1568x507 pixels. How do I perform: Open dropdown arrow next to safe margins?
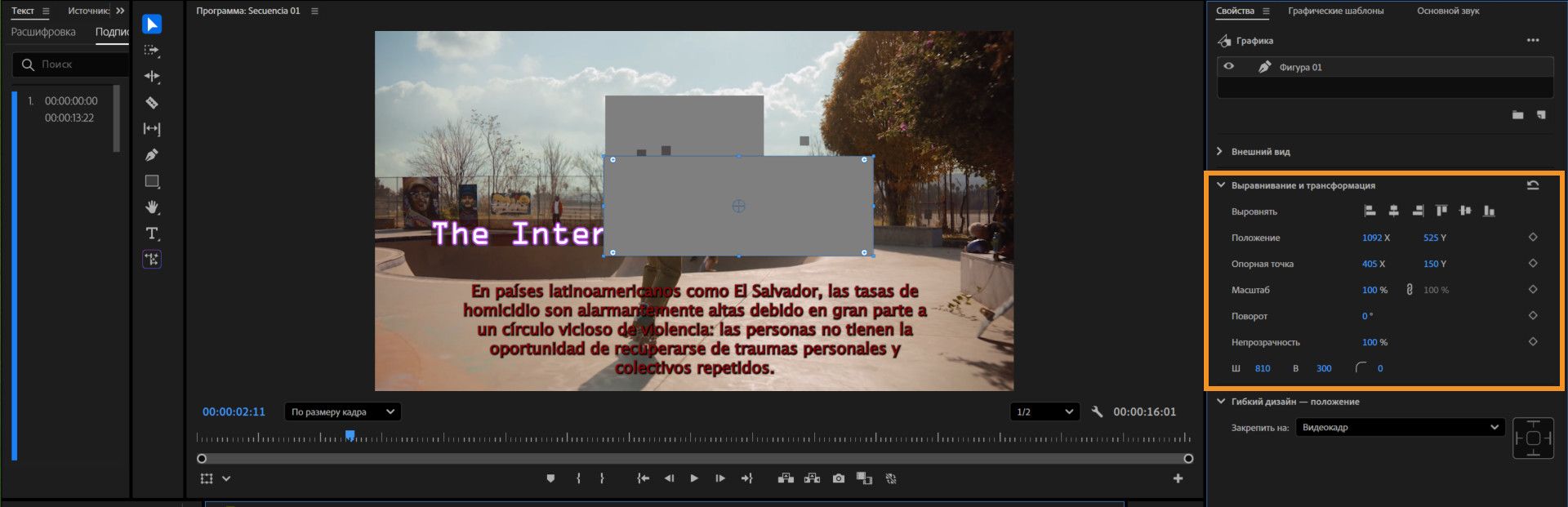click(x=226, y=478)
